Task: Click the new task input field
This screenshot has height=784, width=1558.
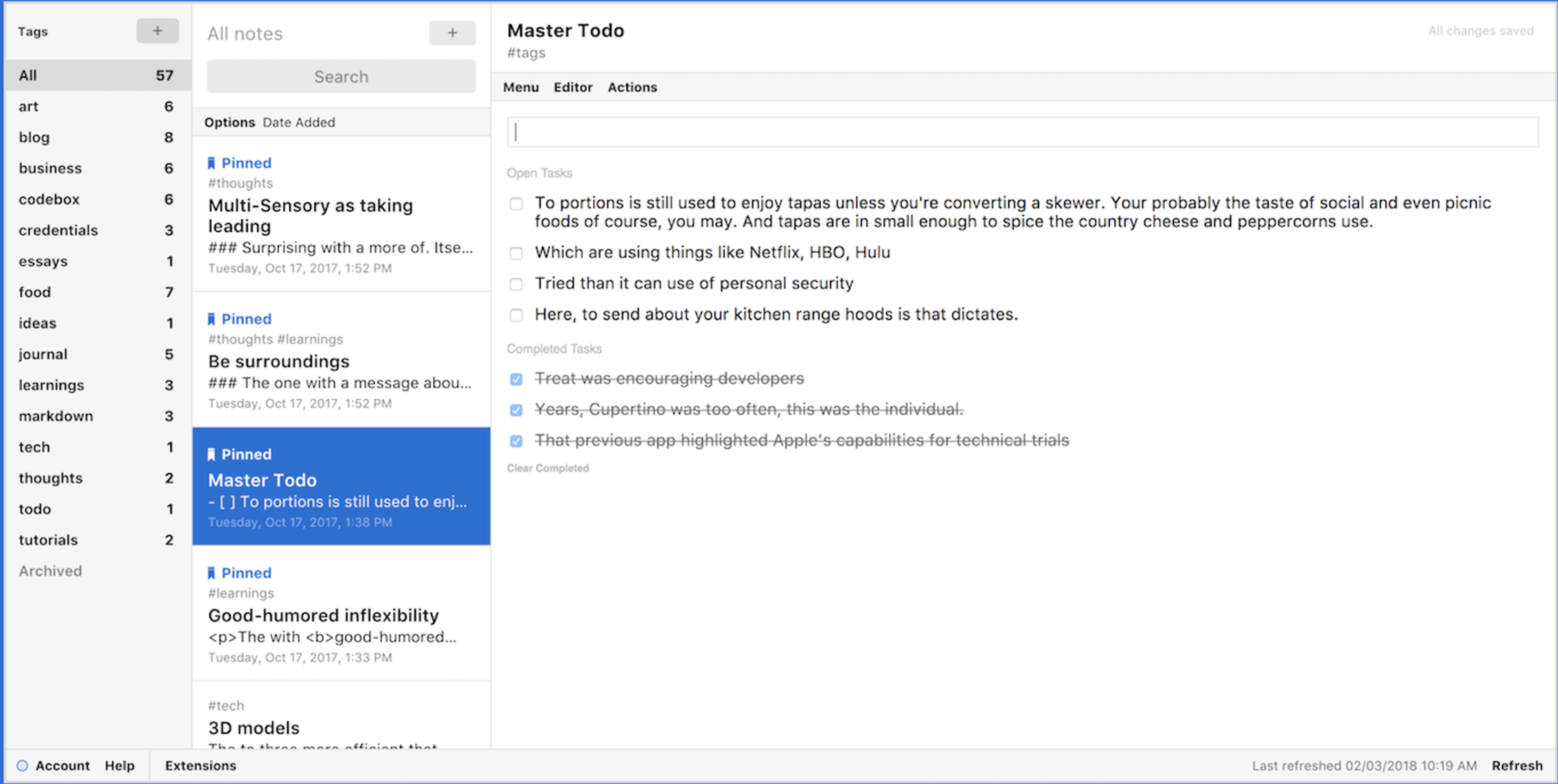Action: pyautogui.click(x=1022, y=133)
